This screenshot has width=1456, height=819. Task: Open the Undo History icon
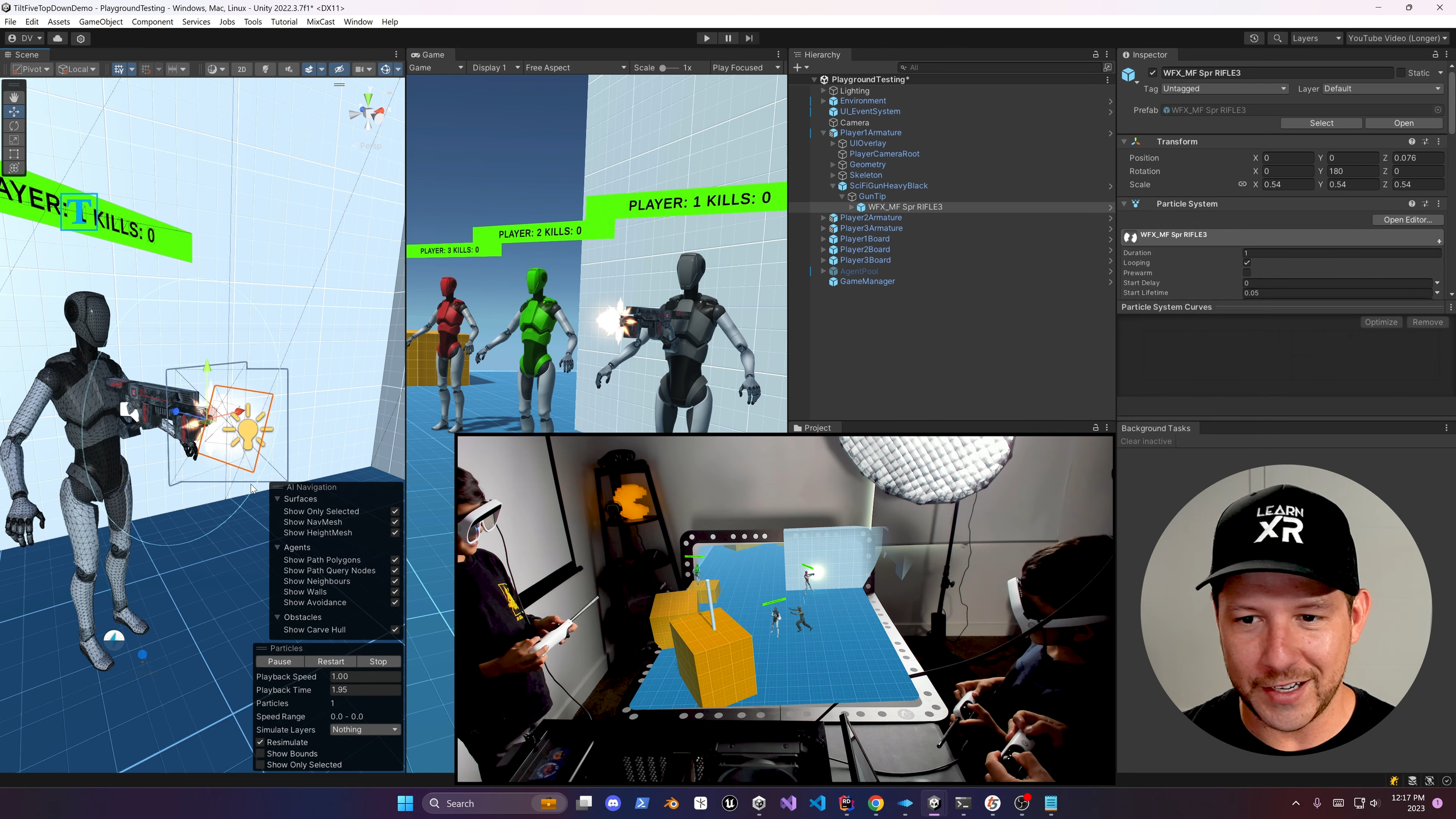click(1254, 38)
